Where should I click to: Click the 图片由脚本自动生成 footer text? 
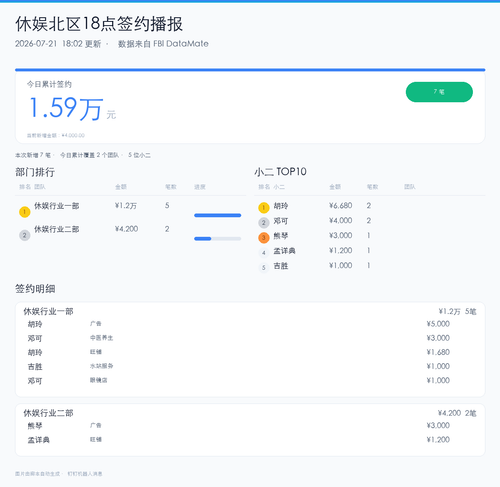pyautogui.click(x=37, y=474)
